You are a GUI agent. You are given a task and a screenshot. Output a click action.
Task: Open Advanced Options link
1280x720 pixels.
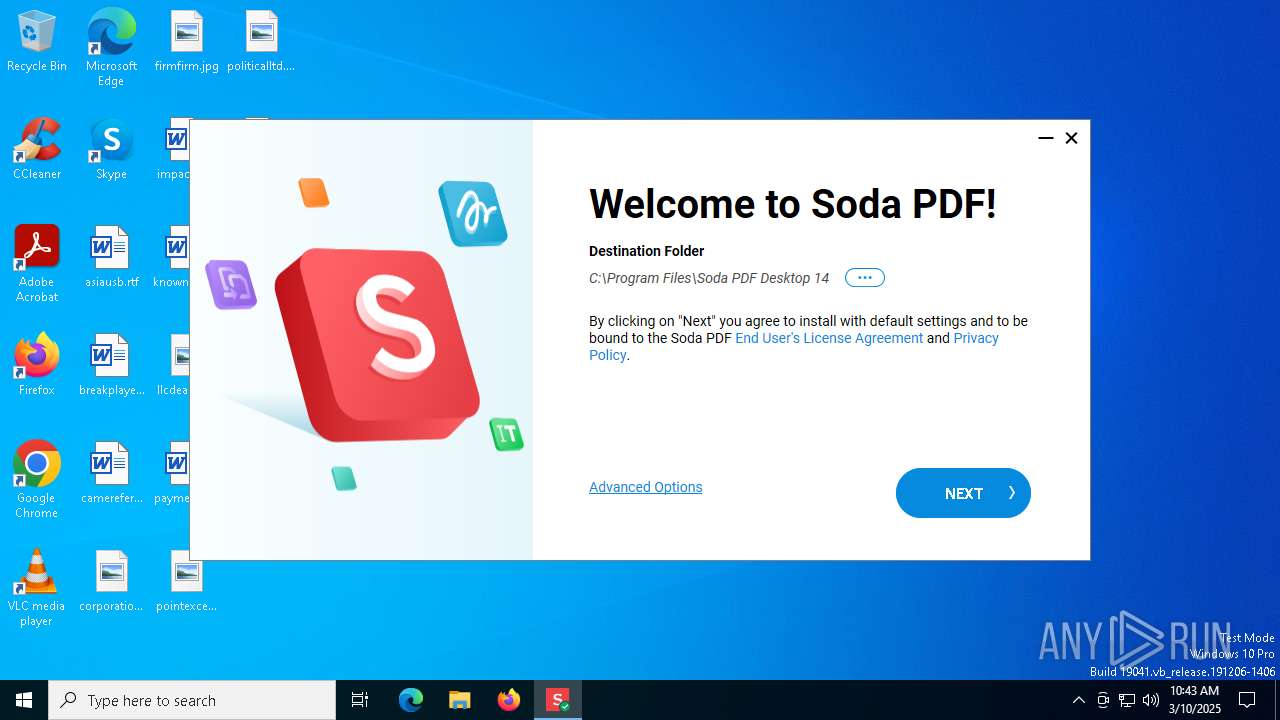click(x=645, y=487)
